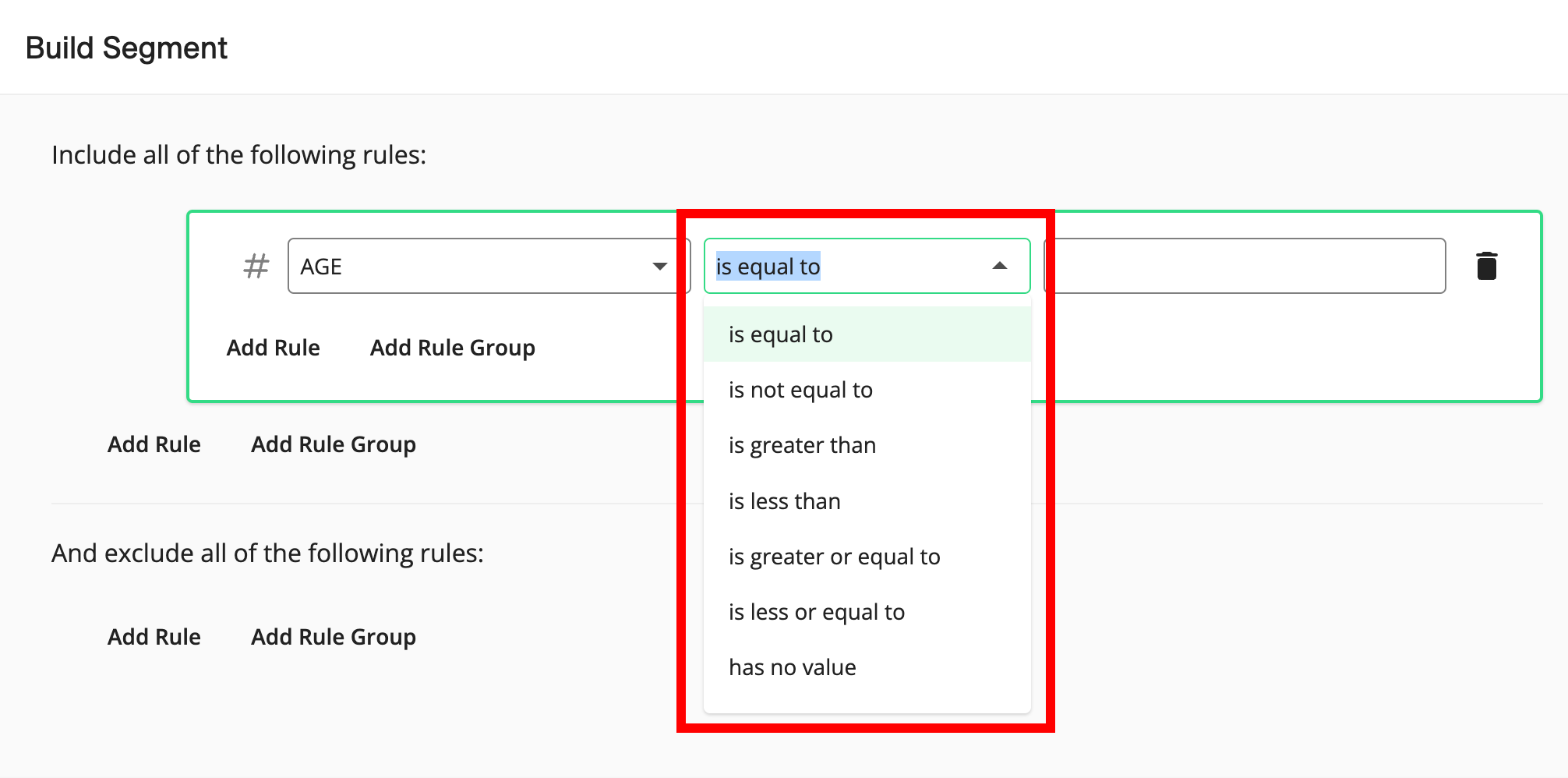This screenshot has height=778, width=1568.
Task: Choose 'is not equal to' option
Action: (x=800, y=390)
